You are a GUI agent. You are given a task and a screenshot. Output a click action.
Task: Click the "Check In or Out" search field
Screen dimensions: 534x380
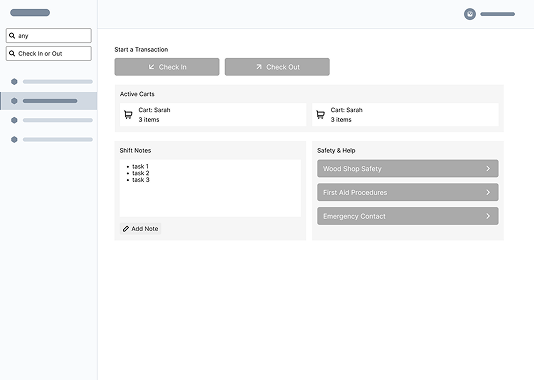coord(49,53)
